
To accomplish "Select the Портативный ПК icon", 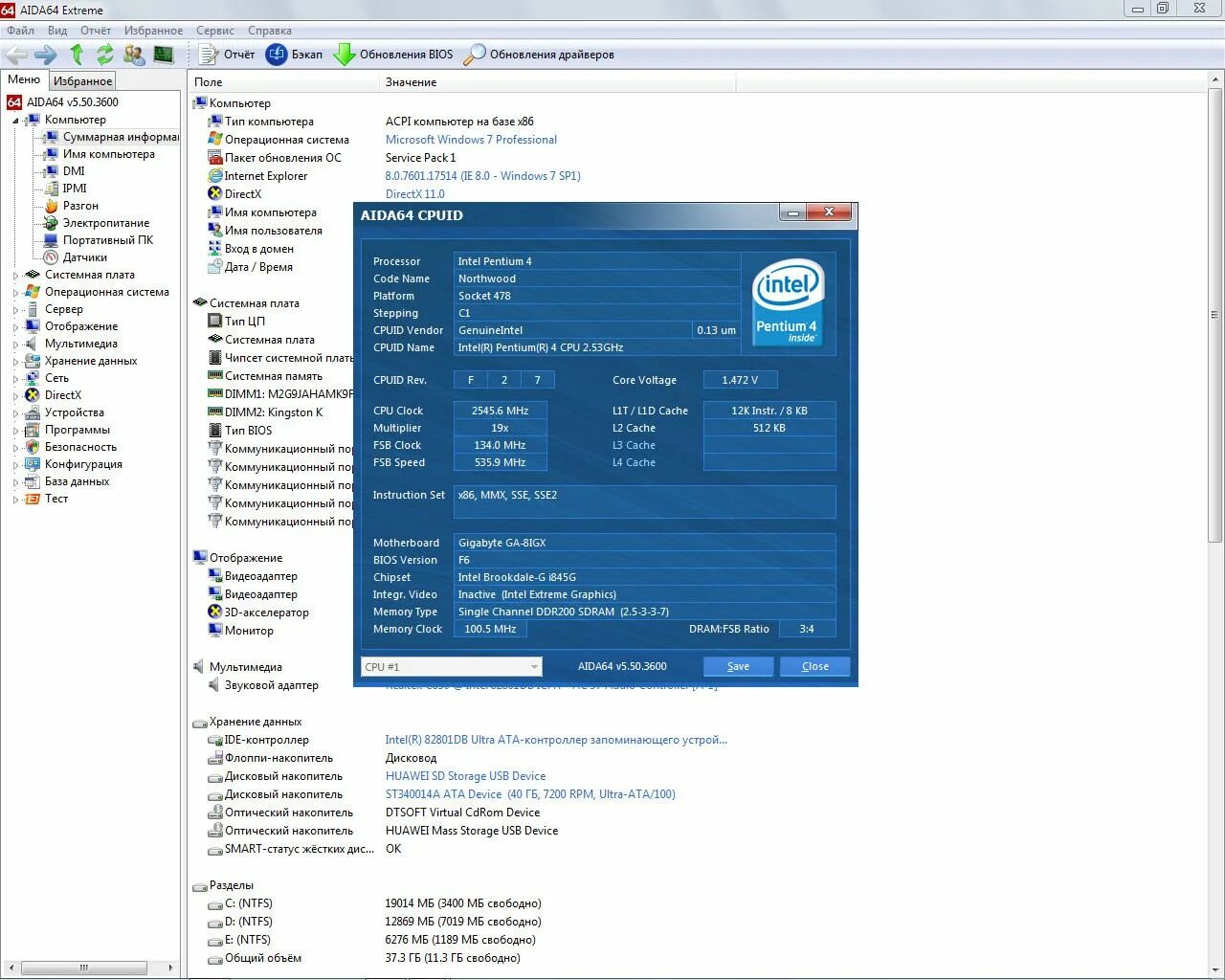I will [51, 240].
